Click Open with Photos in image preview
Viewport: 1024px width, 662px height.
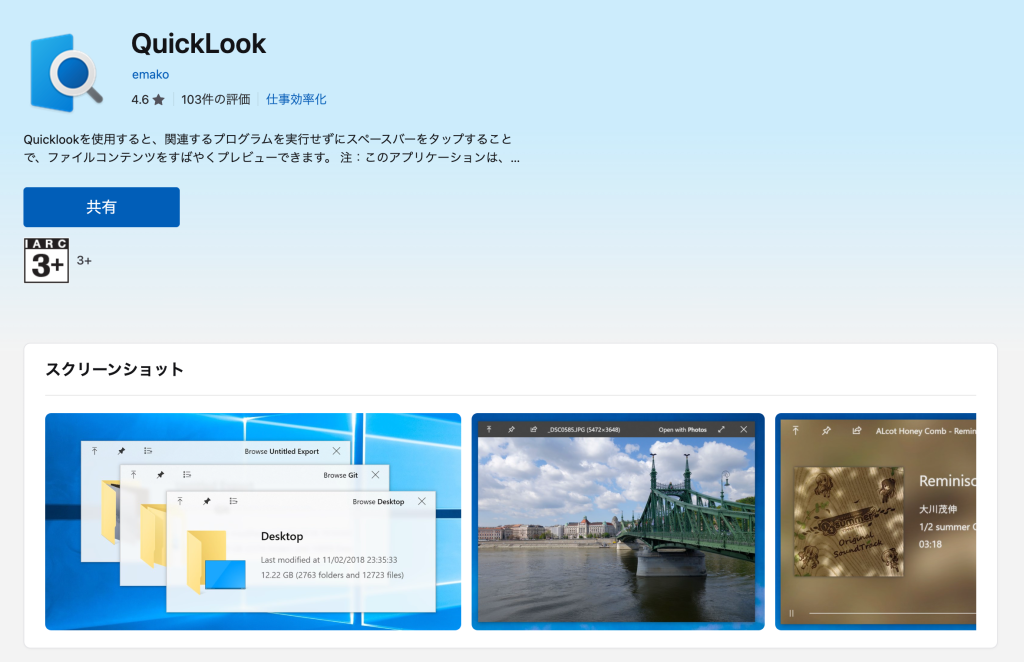(682, 430)
